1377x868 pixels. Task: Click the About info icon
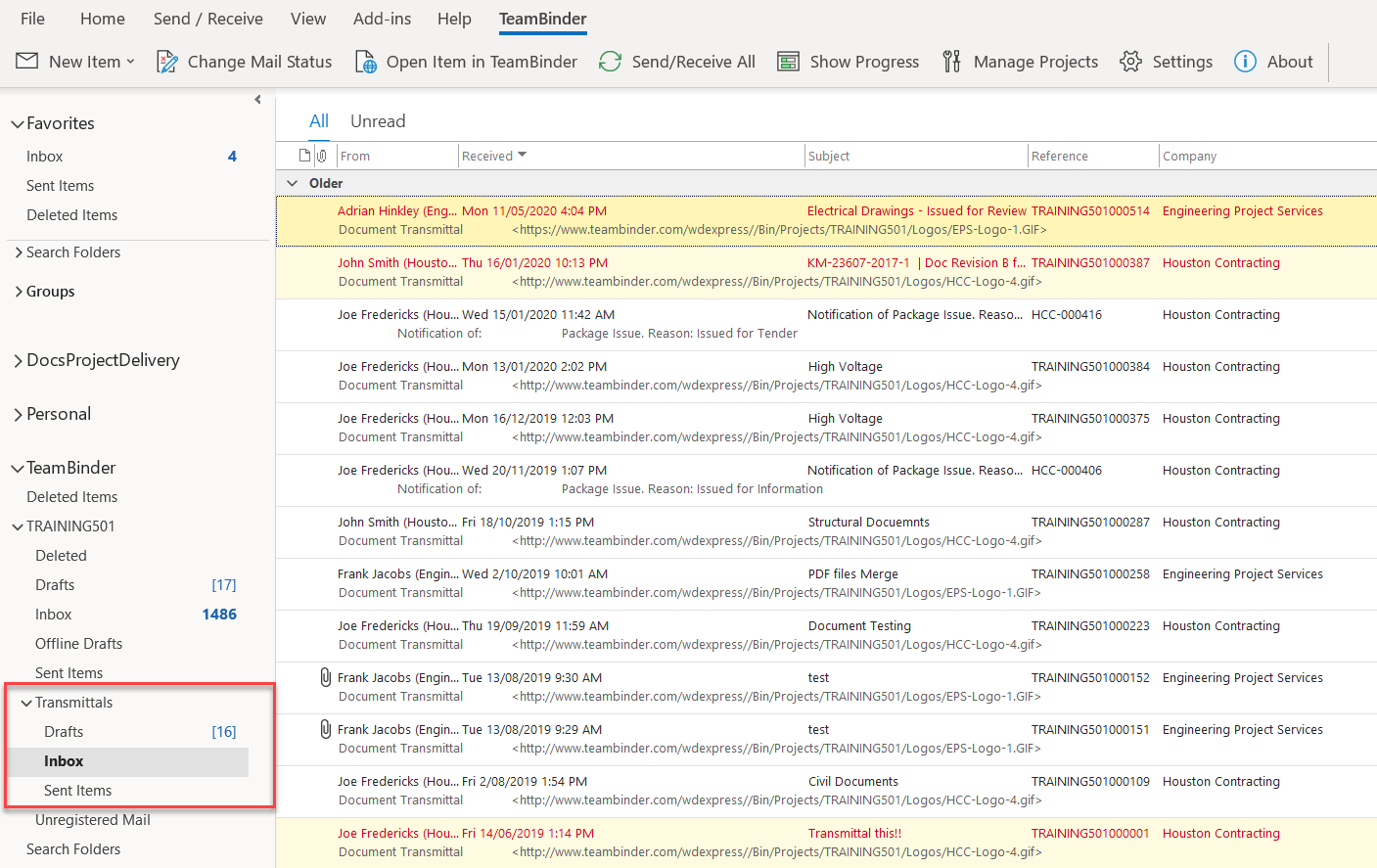pyautogui.click(x=1245, y=62)
